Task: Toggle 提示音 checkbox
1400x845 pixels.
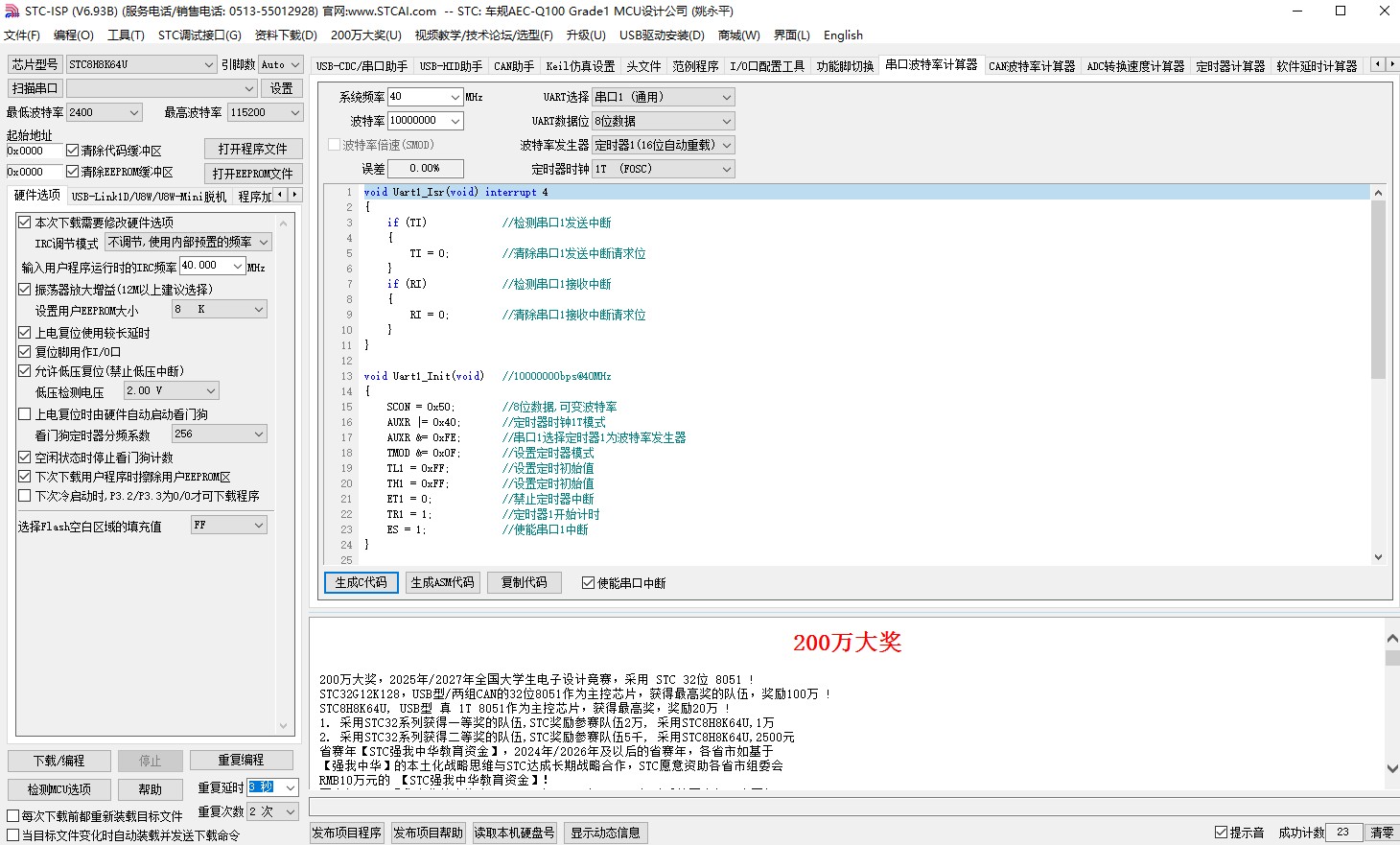Action: coord(1221,832)
